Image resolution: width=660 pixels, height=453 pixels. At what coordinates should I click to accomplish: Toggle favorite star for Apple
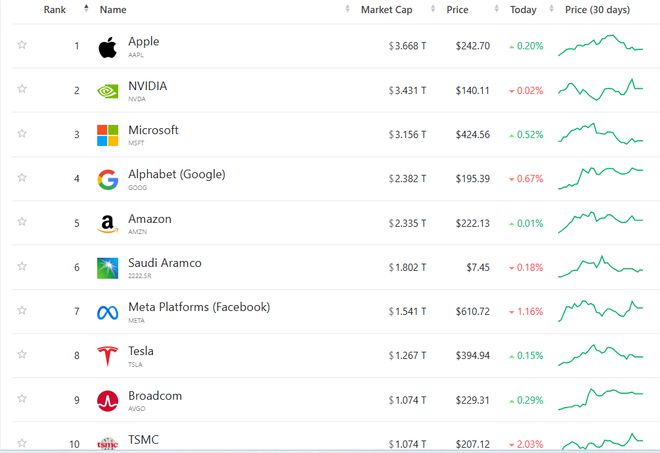point(22,46)
